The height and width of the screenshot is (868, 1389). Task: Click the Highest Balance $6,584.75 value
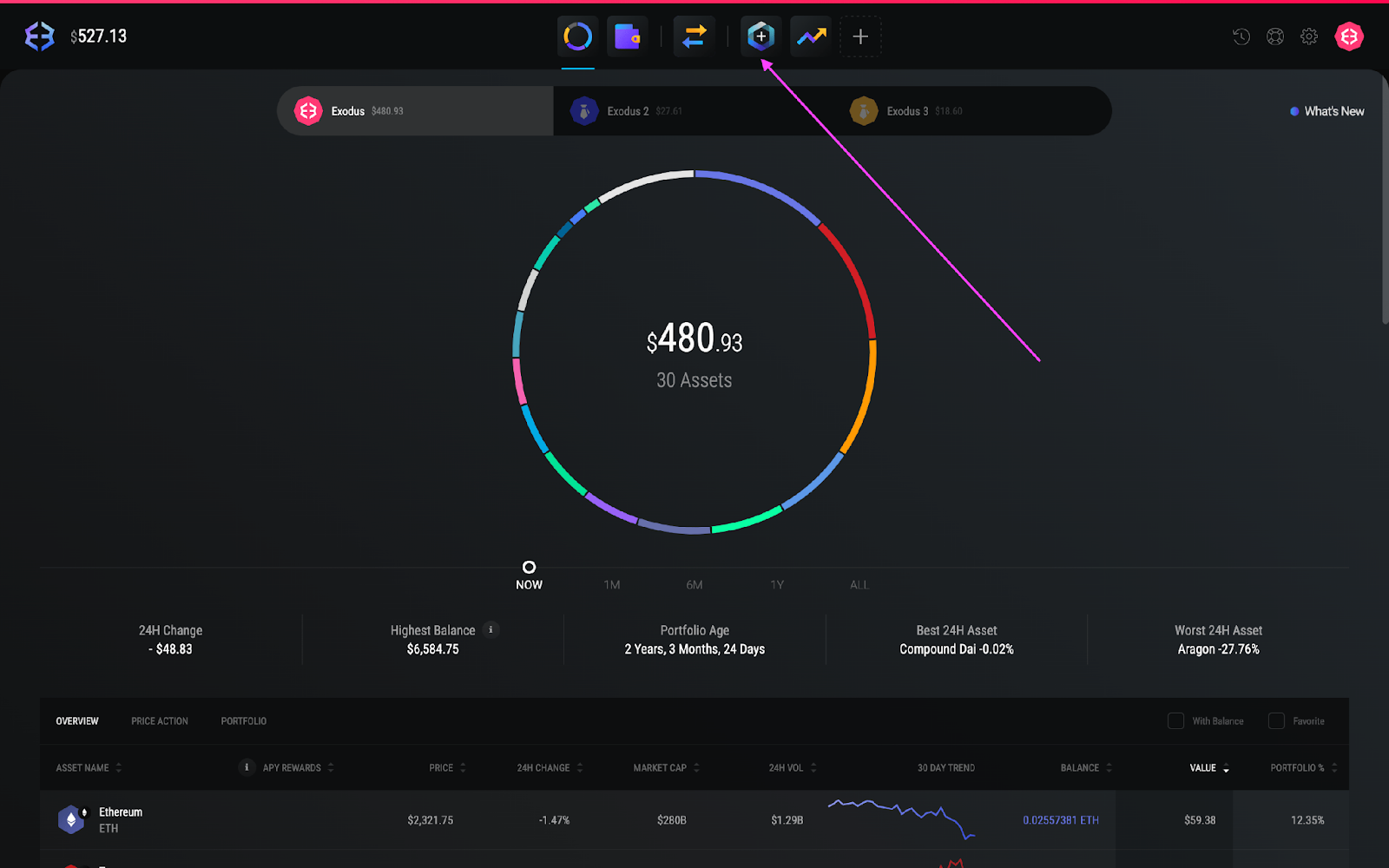433,649
